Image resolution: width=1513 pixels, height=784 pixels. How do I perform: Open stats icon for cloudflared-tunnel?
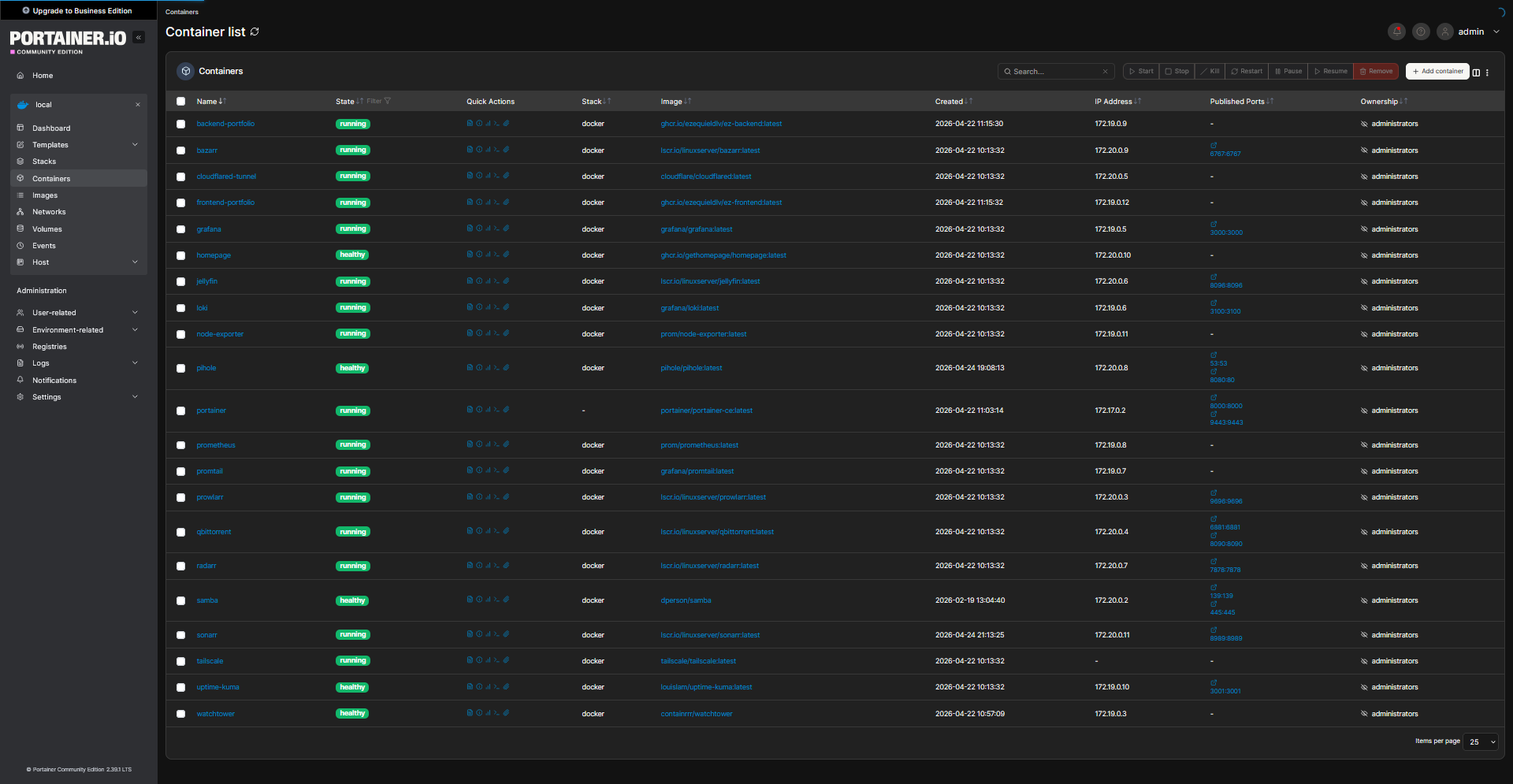click(x=488, y=176)
